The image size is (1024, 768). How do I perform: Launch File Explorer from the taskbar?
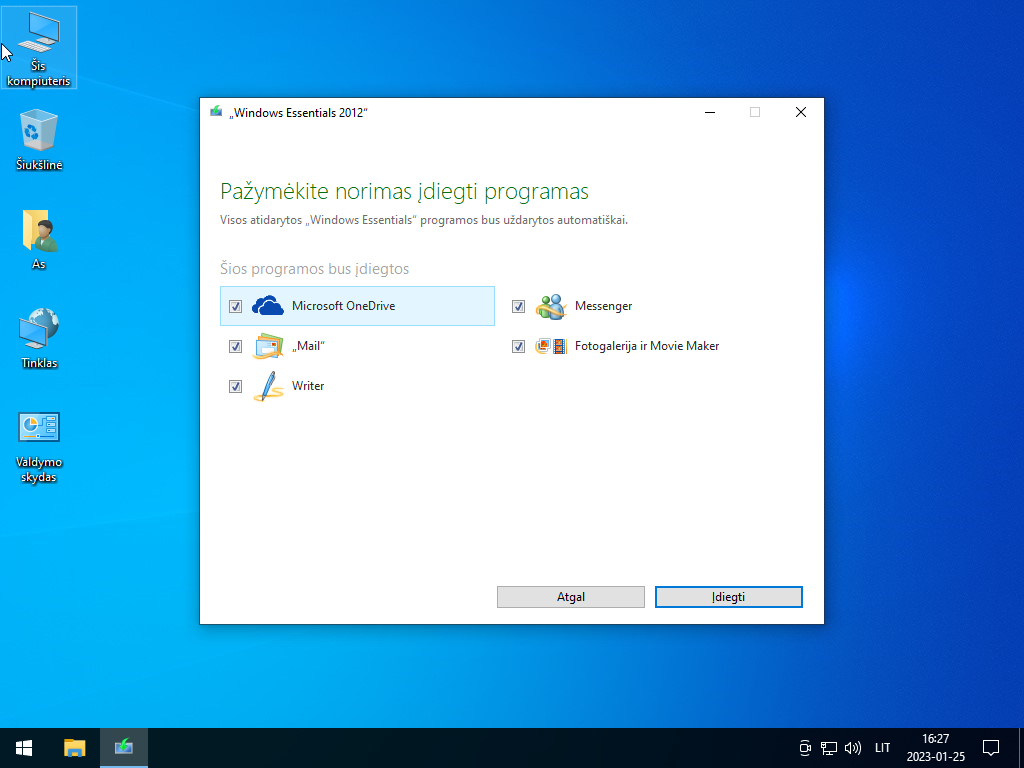pyautogui.click(x=75, y=747)
